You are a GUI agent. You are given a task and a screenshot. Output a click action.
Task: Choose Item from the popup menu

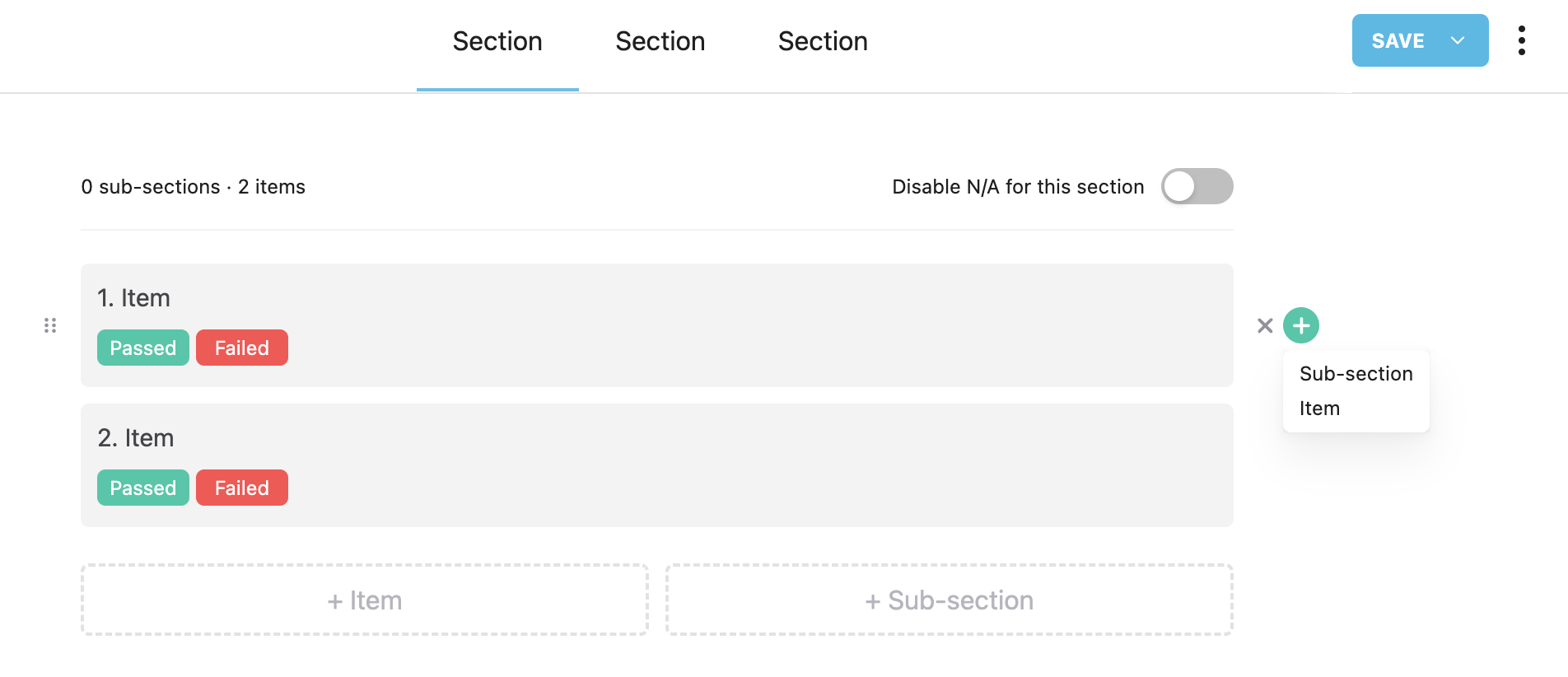(x=1319, y=409)
